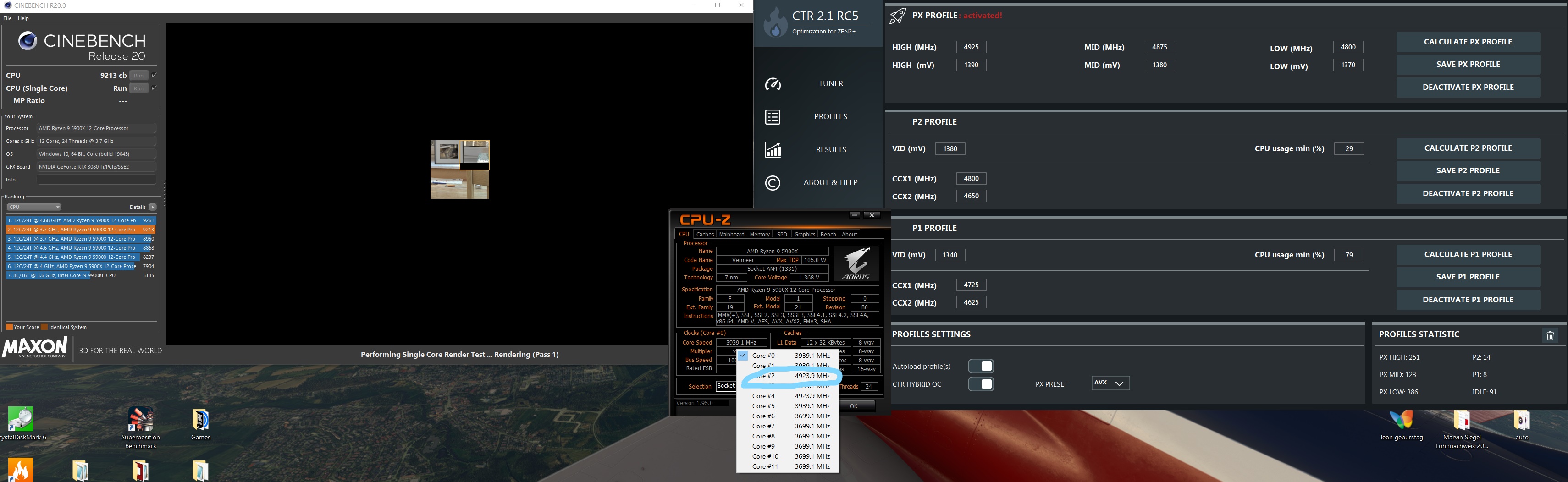Click the LOW (mV) 1370 field
Screen dimensions: 1568x482
click(x=1348, y=65)
